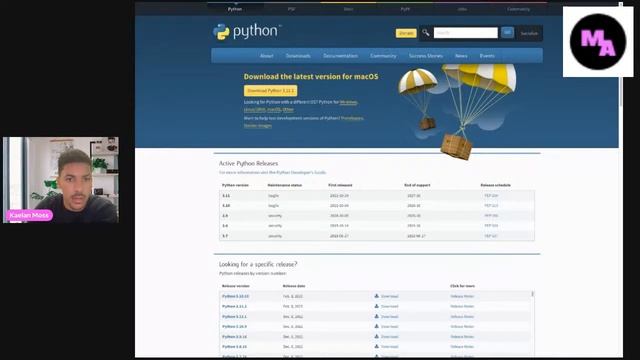Image resolution: width=640 pixels, height=360 pixels.
Task: Click the presenter webcam thumbnail
Action: [61, 180]
